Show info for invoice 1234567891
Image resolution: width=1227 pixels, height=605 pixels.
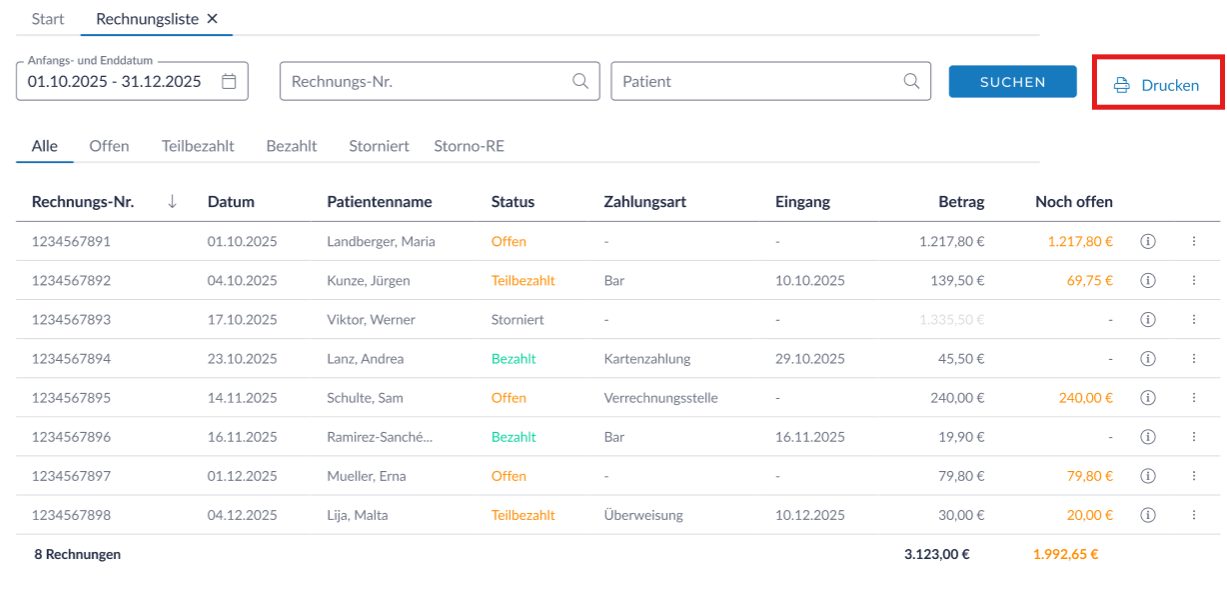(x=1148, y=242)
